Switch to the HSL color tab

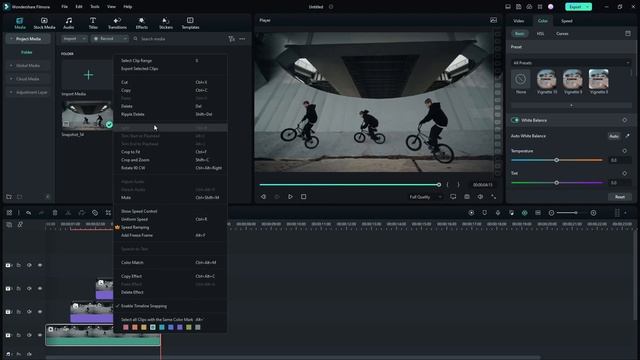(540, 34)
